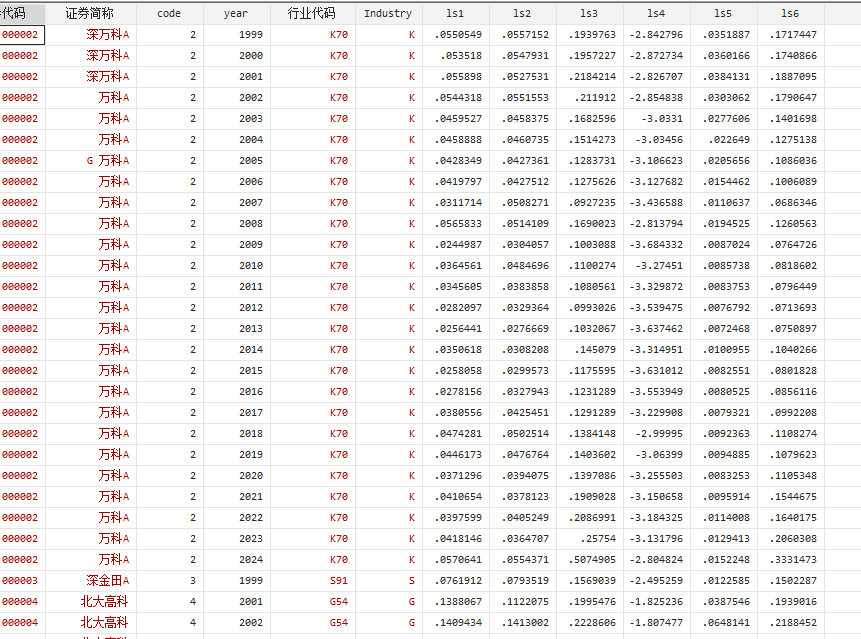Click the G 万科A name cell

108,160
